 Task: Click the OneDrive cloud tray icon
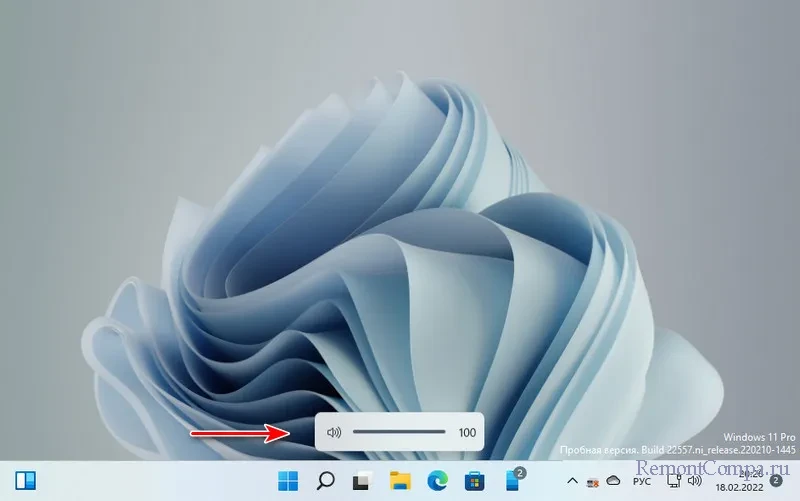(613, 481)
